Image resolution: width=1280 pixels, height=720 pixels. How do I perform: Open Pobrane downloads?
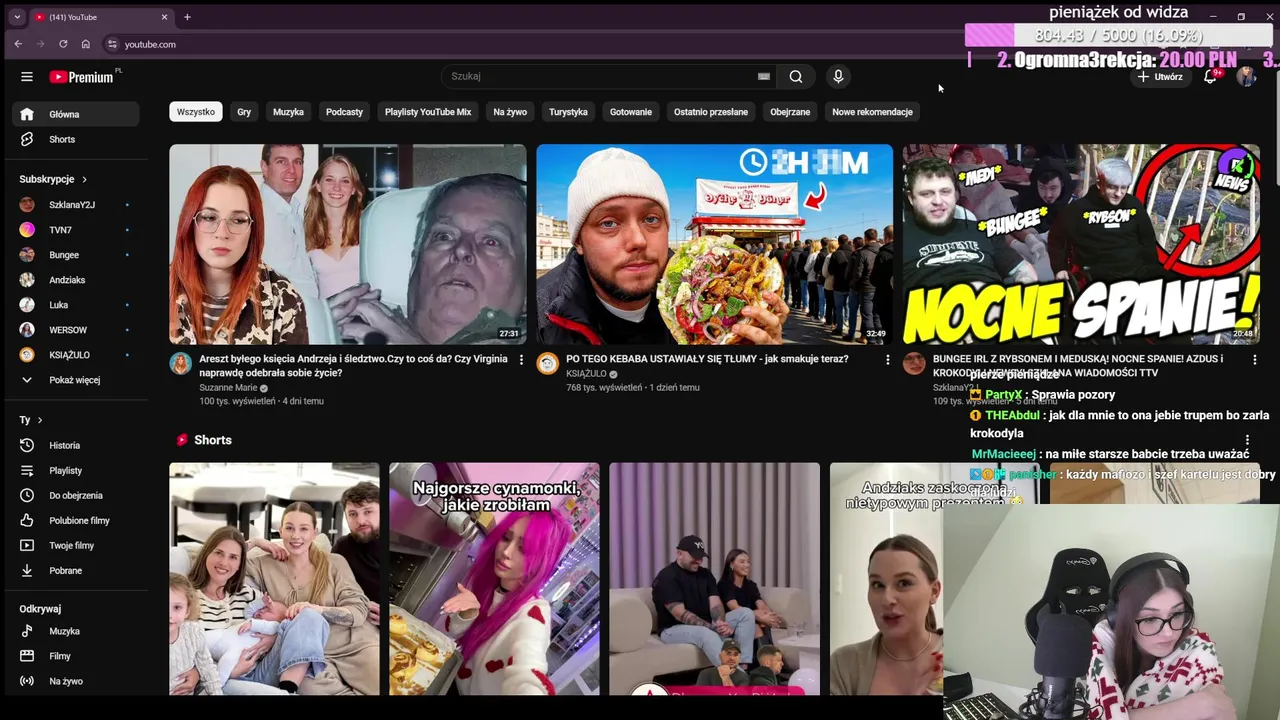pyautogui.click(x=76, y=570)
